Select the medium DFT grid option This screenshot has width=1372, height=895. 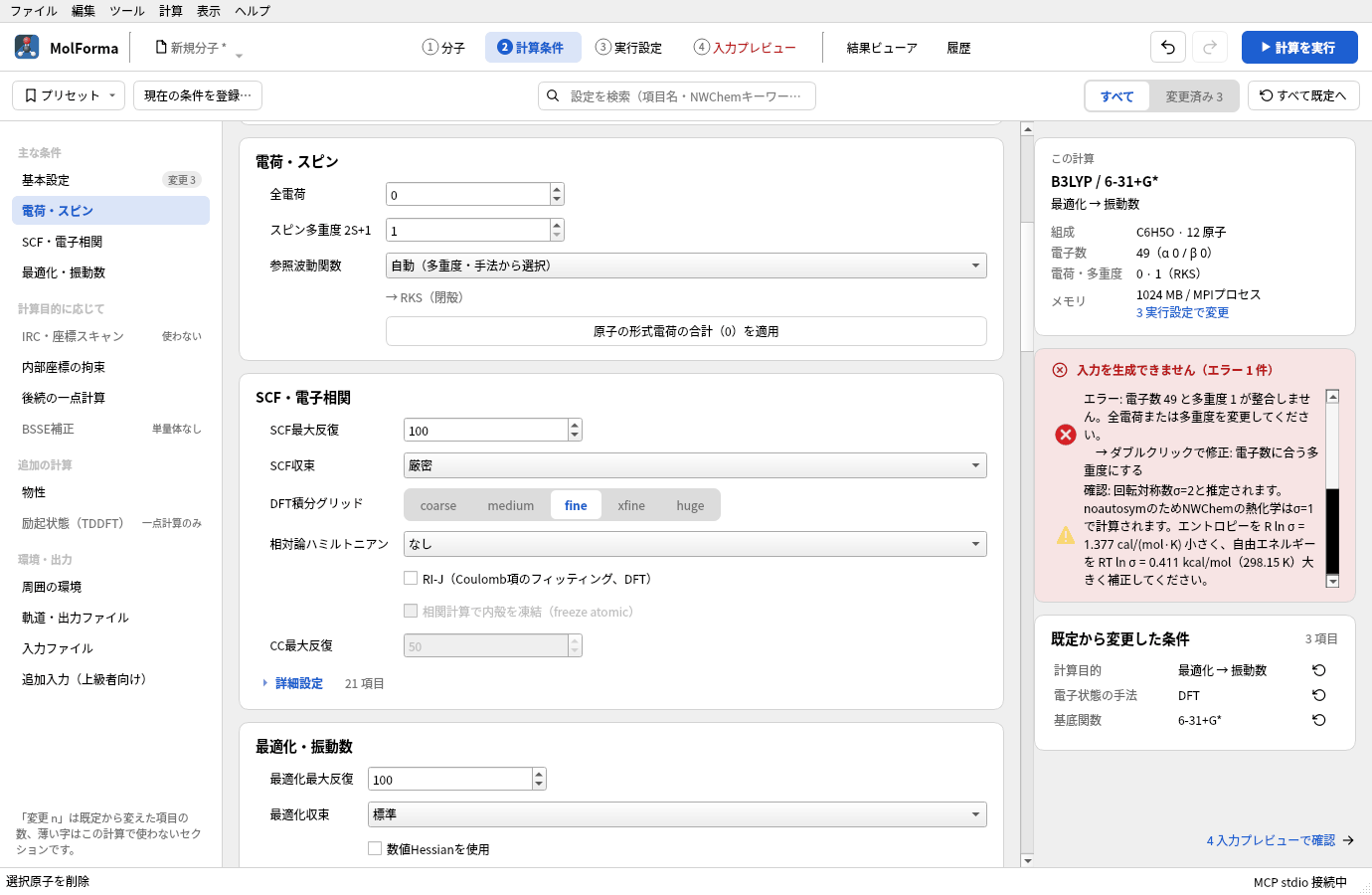[511, 505]
